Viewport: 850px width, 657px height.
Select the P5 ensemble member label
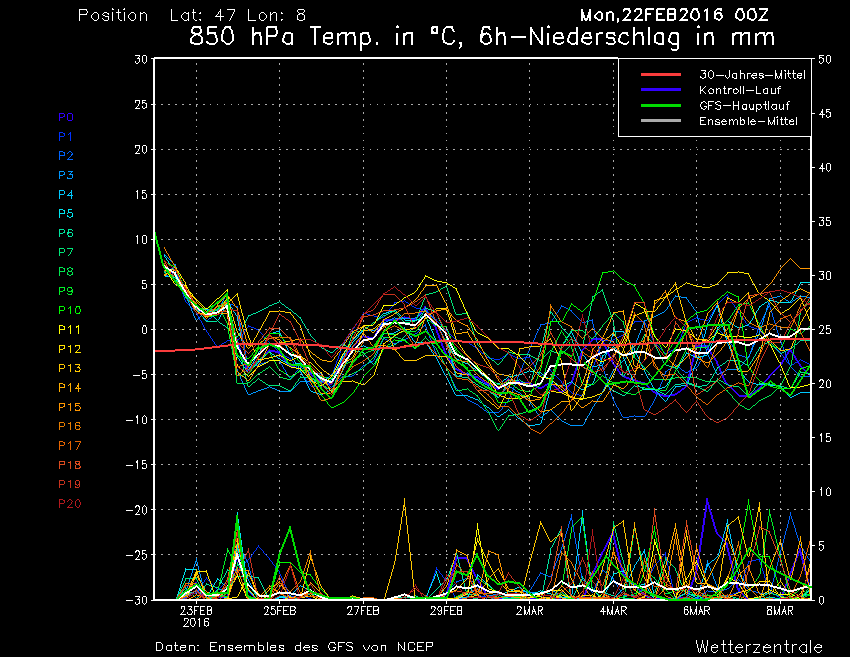[x=66, y=214]
